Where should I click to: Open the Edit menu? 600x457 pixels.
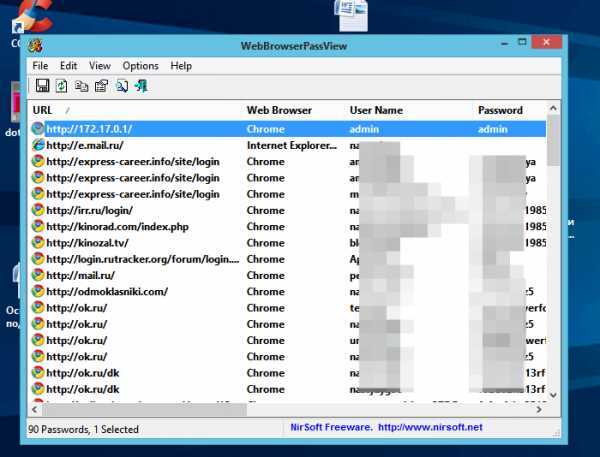click(x=68, y=66)
